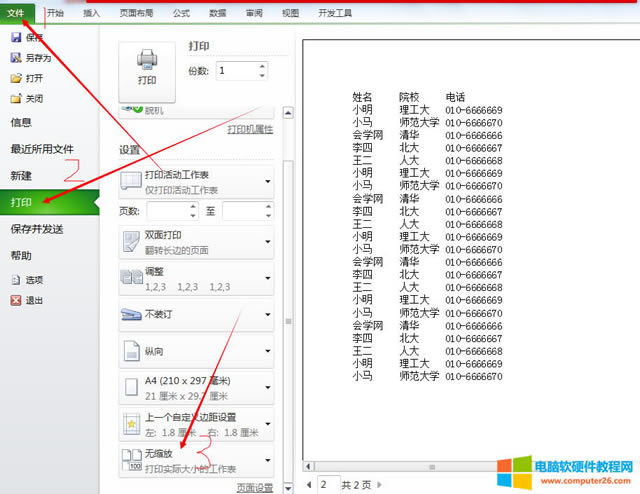Image resolution: width=640 pixels, height=494 pixels.
Task: Click the Save icon in sidebar
Action: pos(16,37)
